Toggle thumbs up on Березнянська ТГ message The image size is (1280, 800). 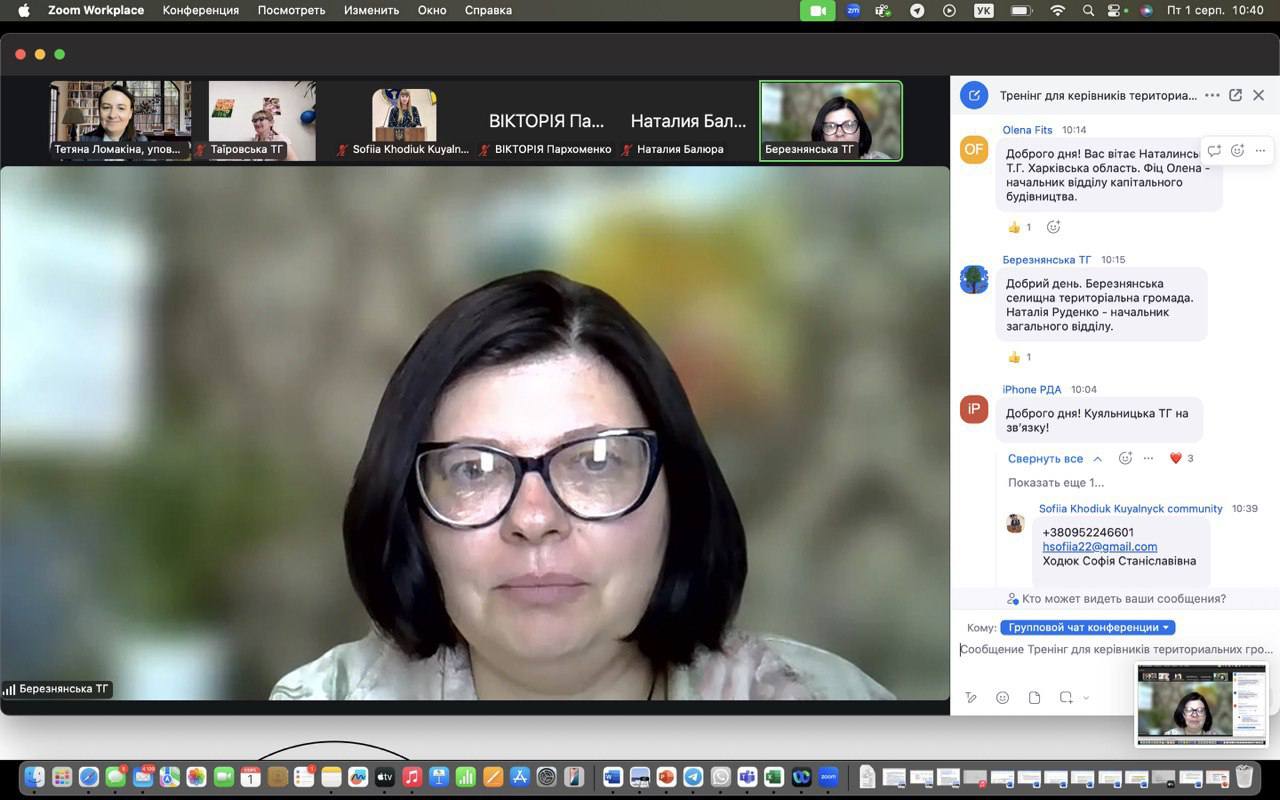[1019, 357]
